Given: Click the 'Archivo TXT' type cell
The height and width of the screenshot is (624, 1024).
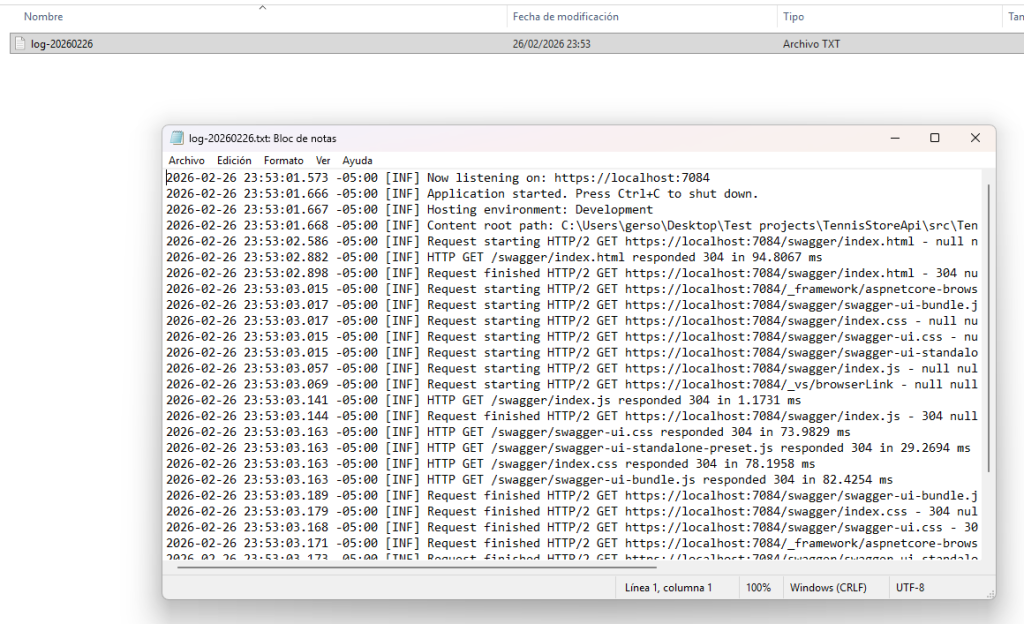Looking at the screenshot, I should click(811, 44).
